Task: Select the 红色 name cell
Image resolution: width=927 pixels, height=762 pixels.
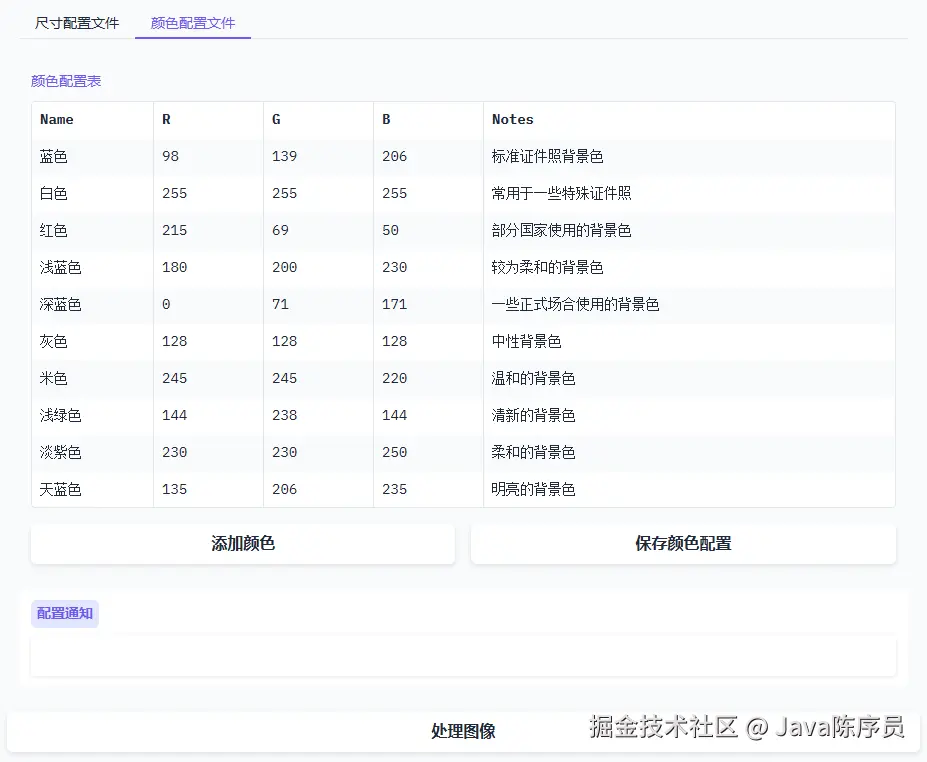Action: pos(92,231)
